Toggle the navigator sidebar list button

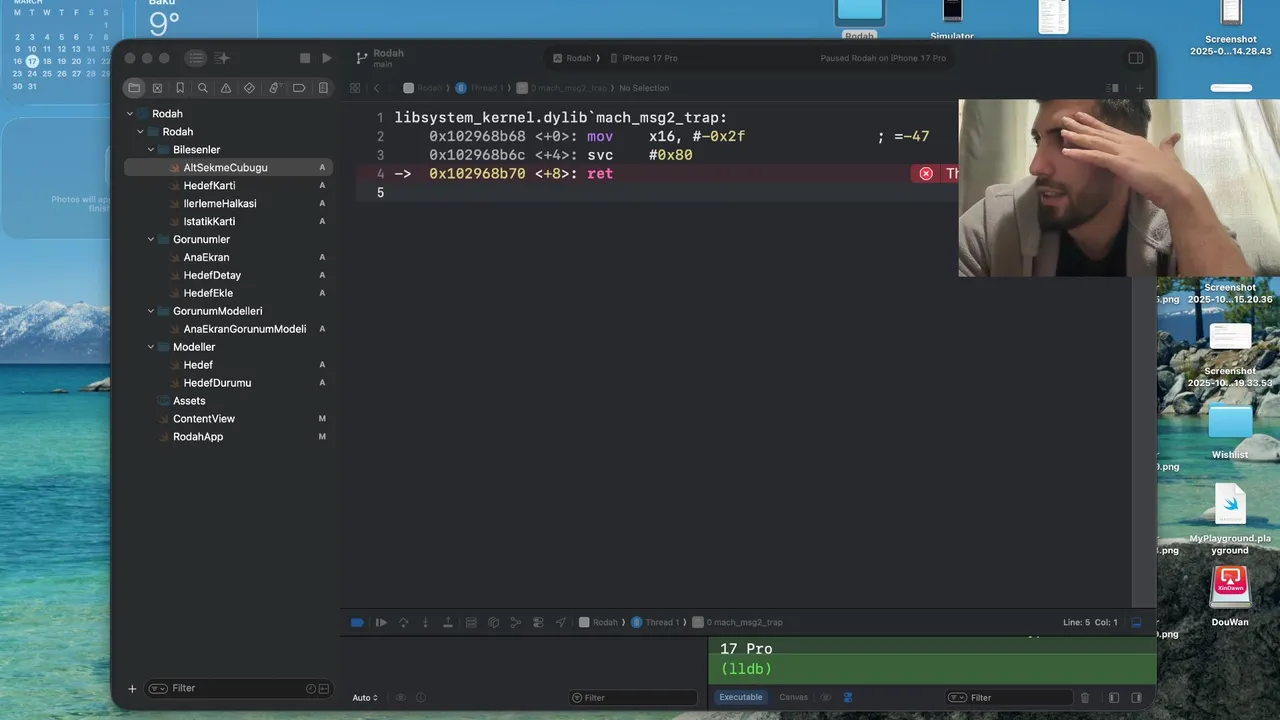[x=196, y=58]
